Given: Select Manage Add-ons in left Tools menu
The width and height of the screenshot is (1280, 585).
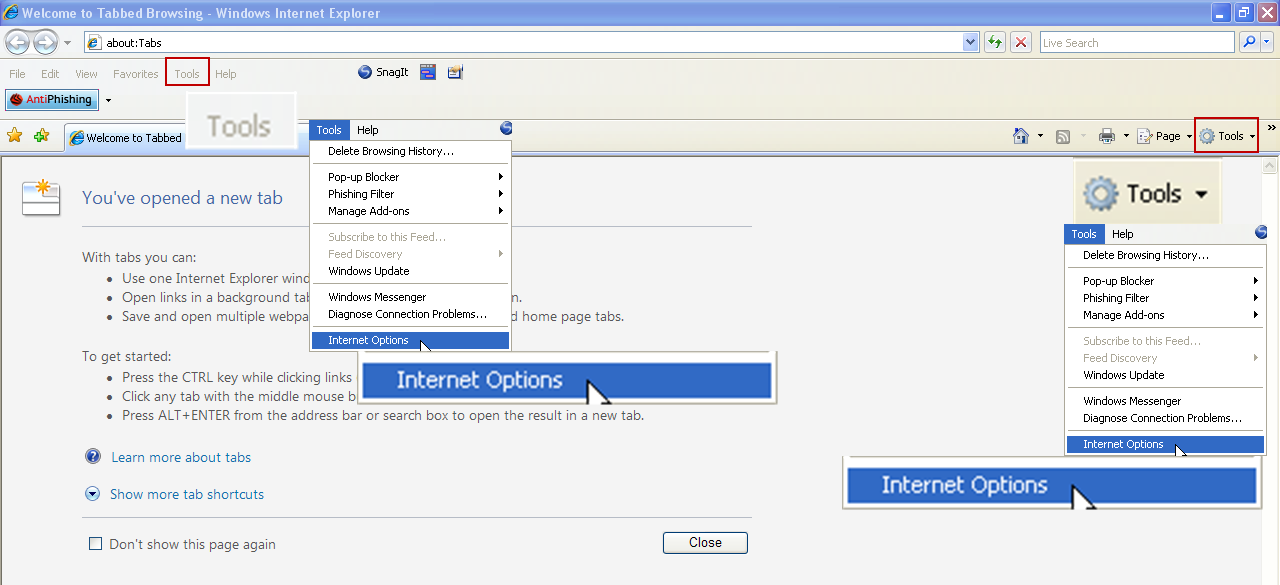Looking at the screenshot, I should [x=410, y=211].
